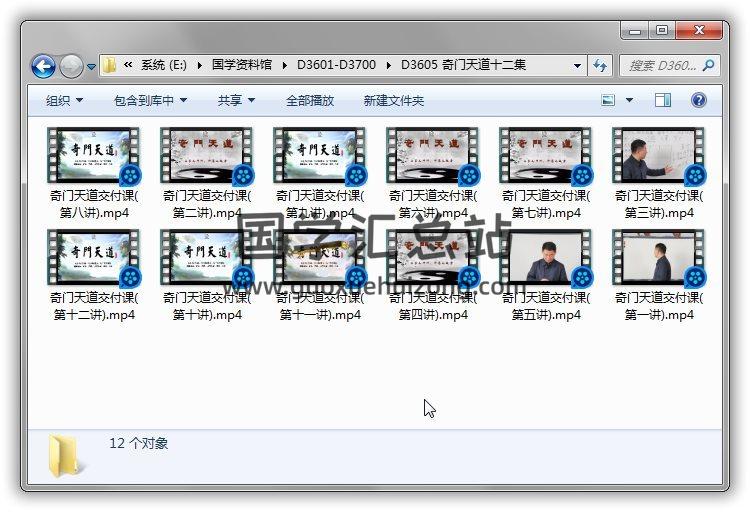This screenshot has width=750, height=512.
Task: Select video 奇门天道交付课(第六讲).mp4 thumbnail
Action: tap(432, 156)
